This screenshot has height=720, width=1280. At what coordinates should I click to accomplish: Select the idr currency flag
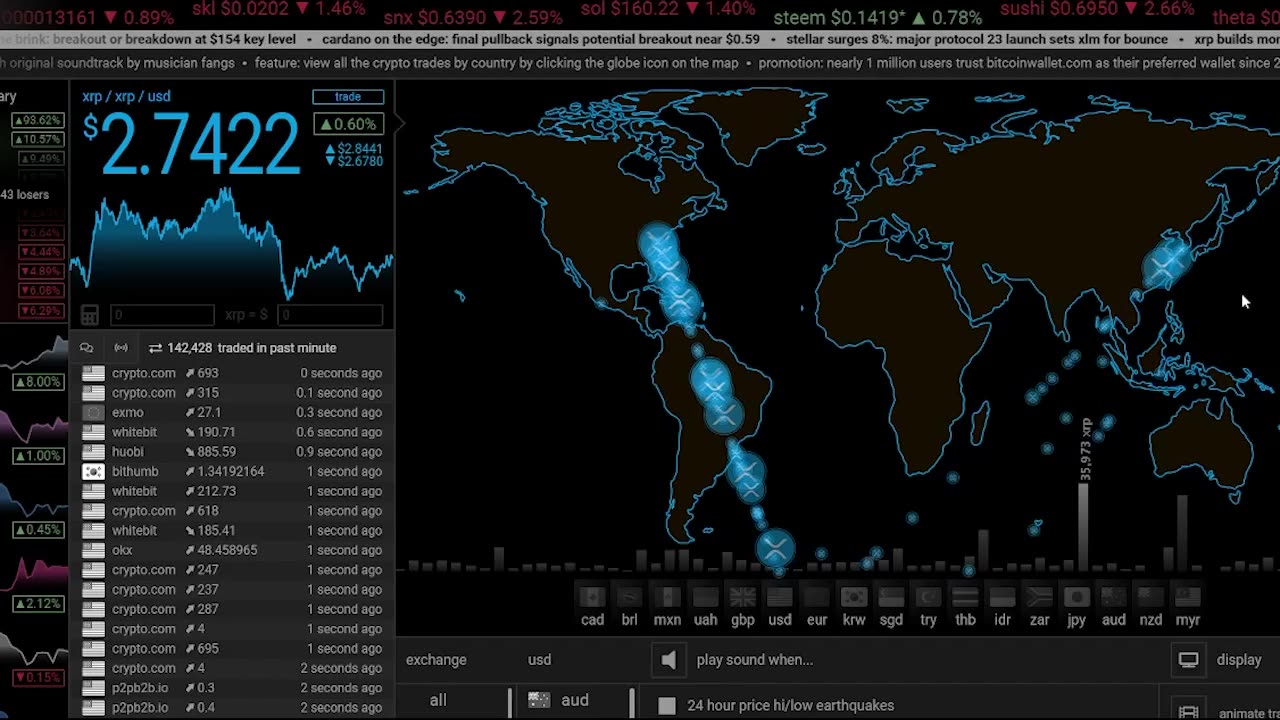1002,597
